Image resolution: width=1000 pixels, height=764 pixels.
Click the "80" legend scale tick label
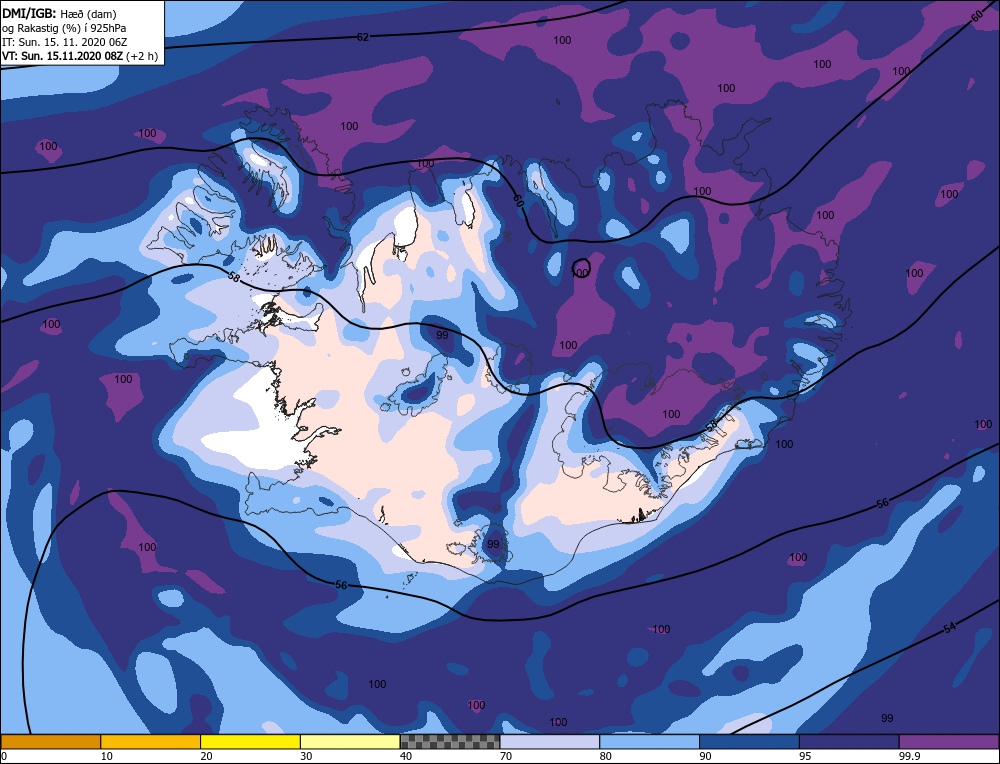(606, 756)
